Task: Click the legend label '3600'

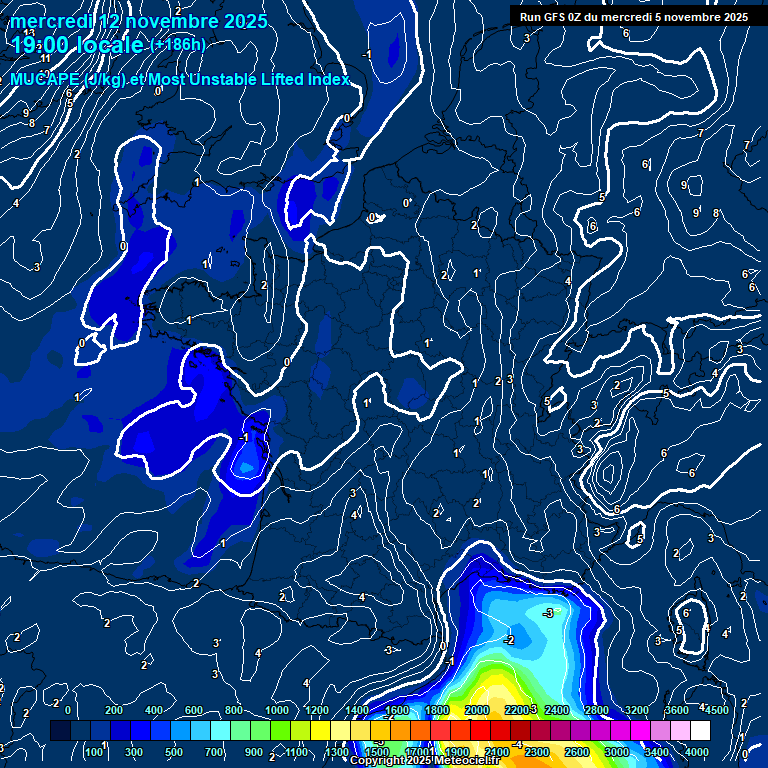Action: tap(677, 710)
